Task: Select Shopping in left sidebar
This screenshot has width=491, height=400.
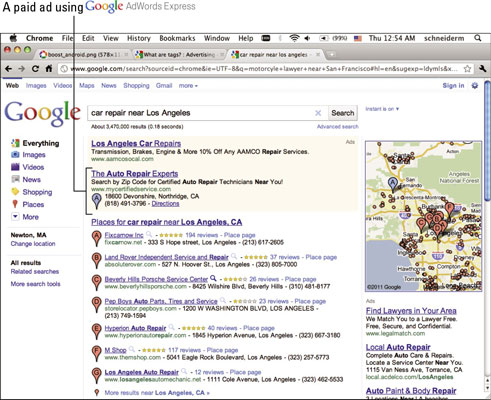Action: 37,192
